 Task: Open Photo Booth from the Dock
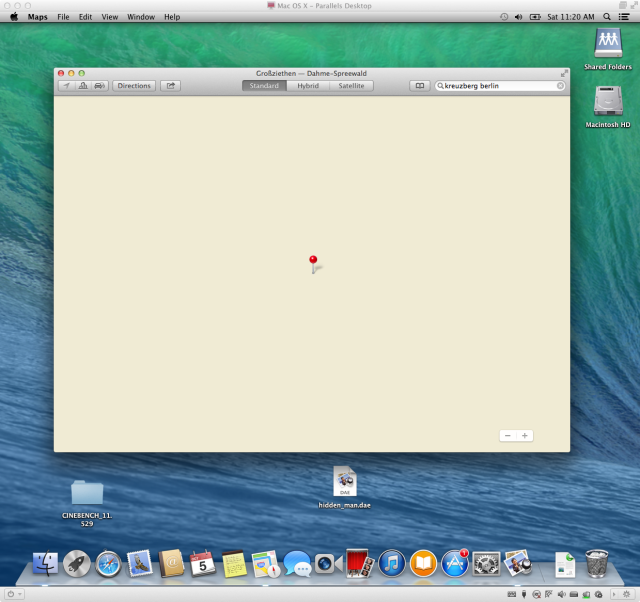click(360, 564)
